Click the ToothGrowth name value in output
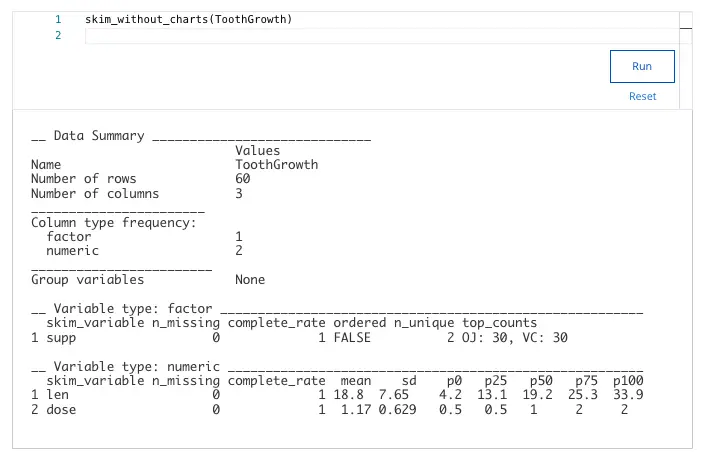Image resolution: width=704 pixels, height=460 pixels. tap(277, 165)
